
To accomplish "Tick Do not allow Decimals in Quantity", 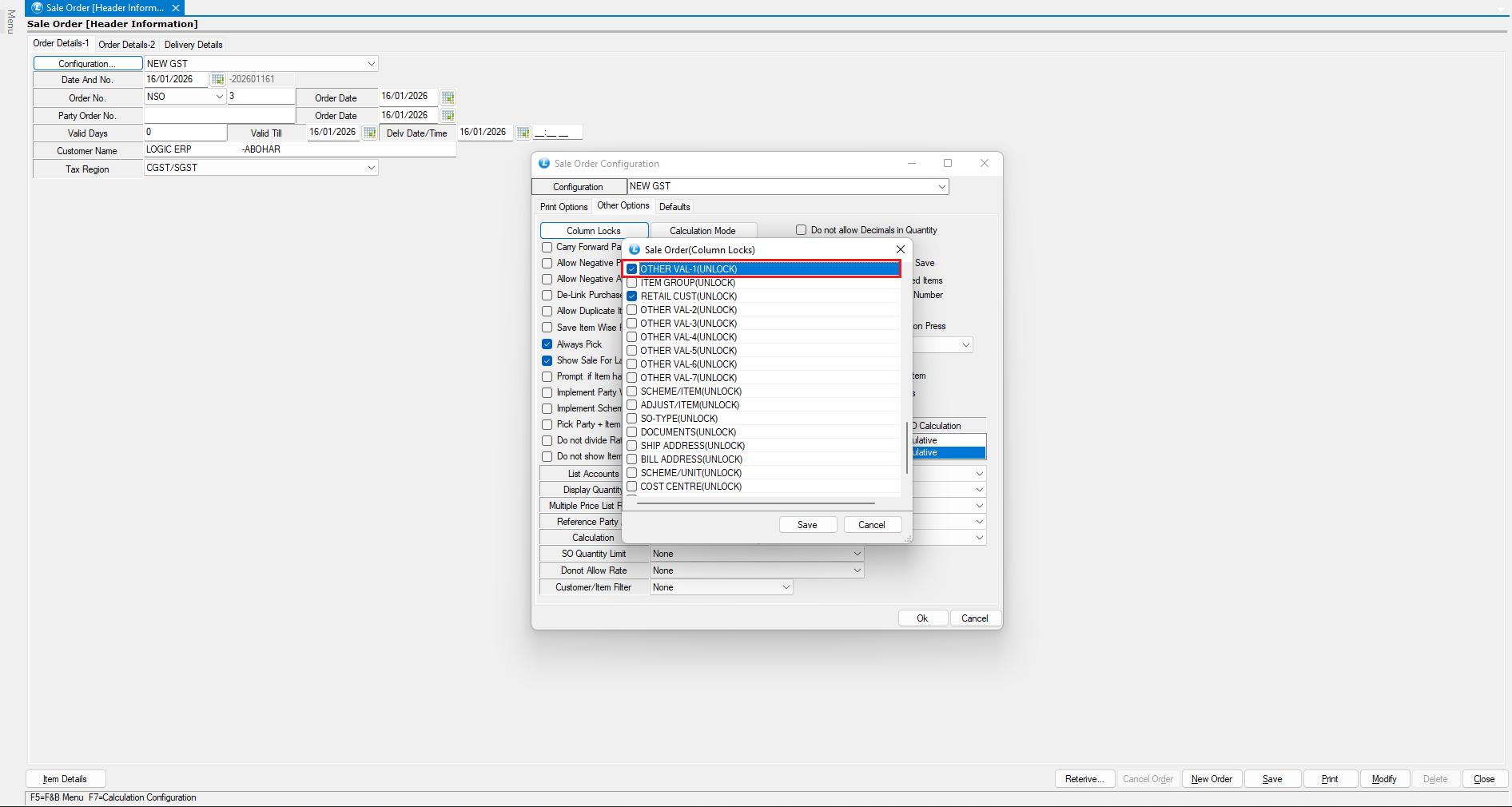I will (801, 230).
